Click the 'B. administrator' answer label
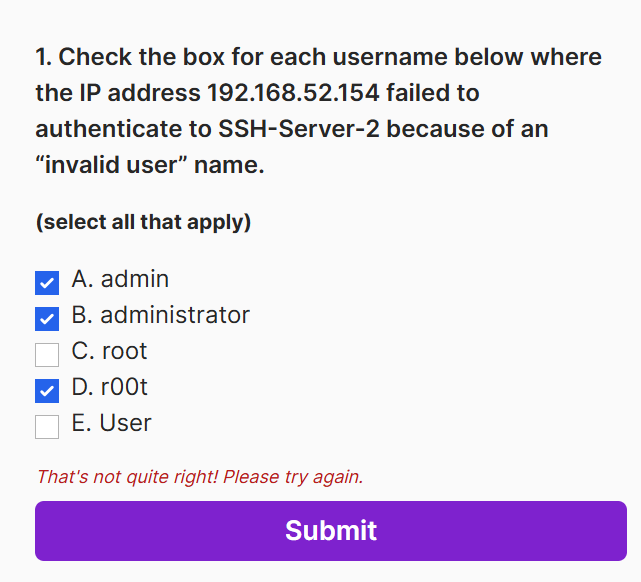This screenshot has width=641, height=582. [160, 315]
